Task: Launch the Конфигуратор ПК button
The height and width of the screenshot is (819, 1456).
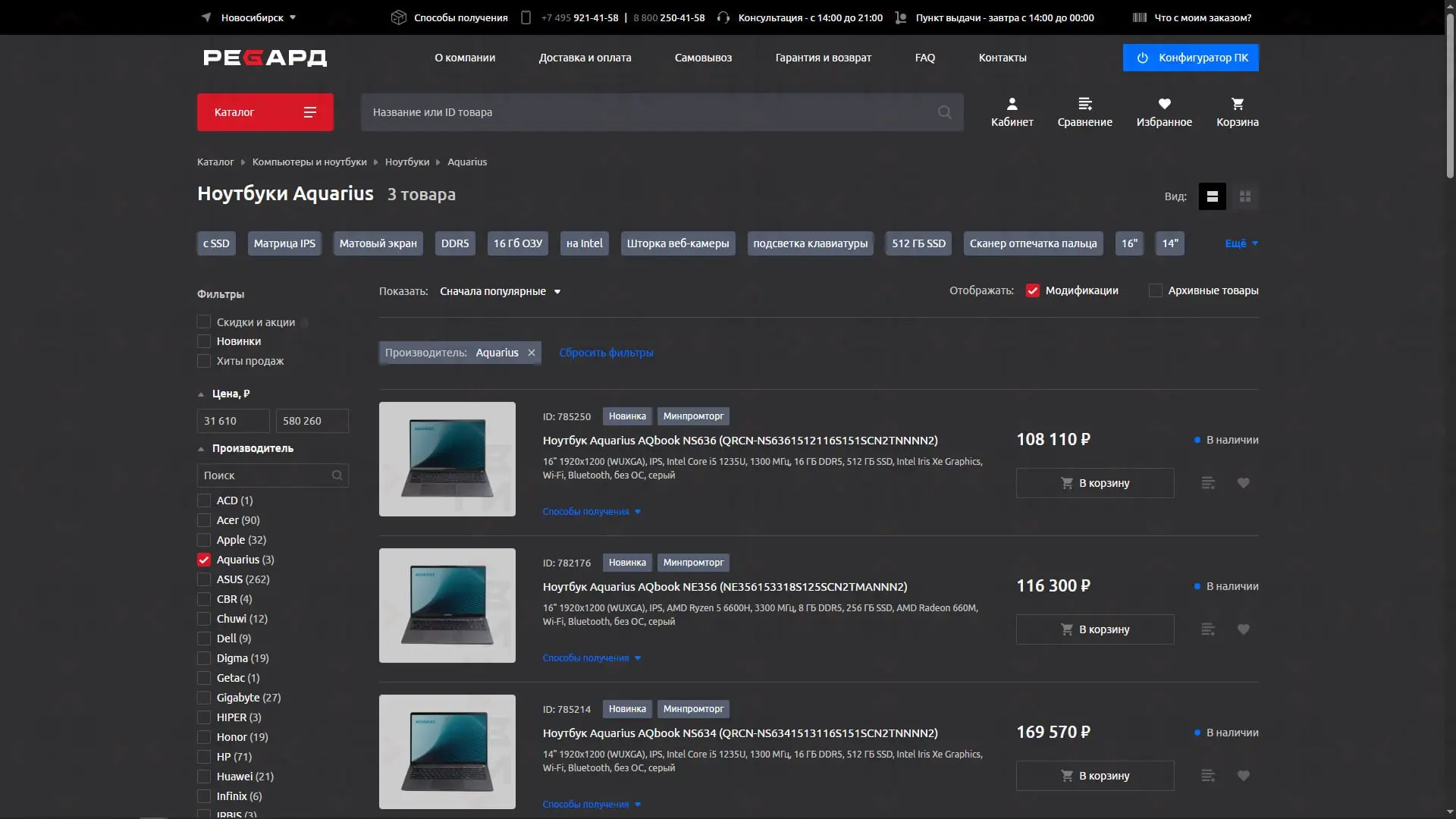Action: pyautogui.click(x=1191, y=58)
